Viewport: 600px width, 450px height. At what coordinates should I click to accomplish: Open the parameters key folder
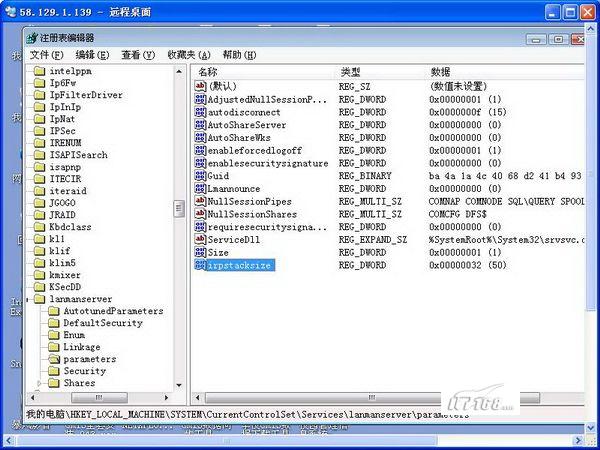(x=89, y=359)
